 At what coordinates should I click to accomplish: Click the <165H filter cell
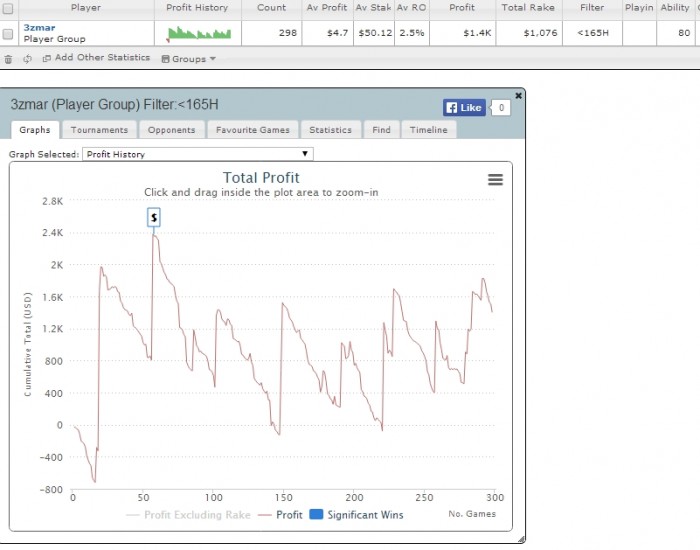592,33
